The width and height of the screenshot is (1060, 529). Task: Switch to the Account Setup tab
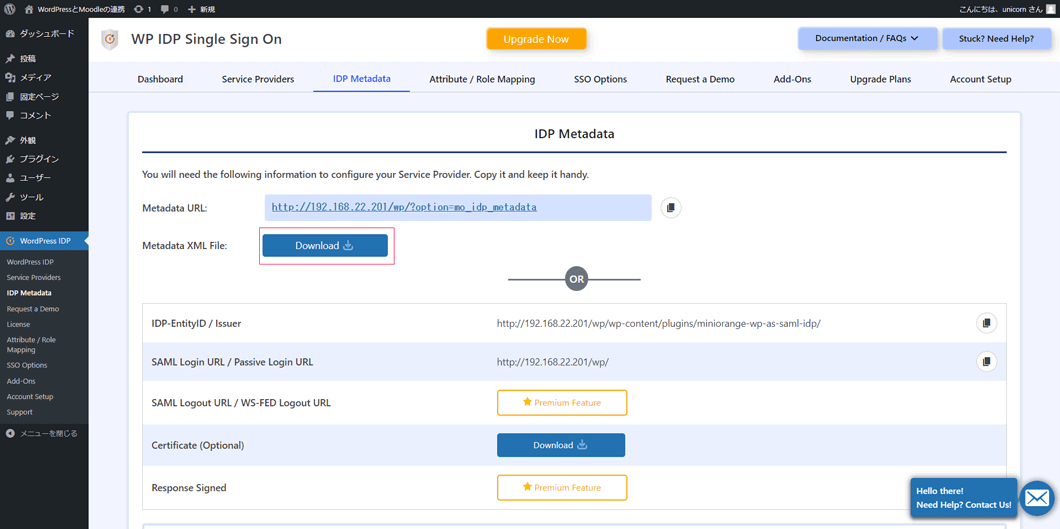980,79
